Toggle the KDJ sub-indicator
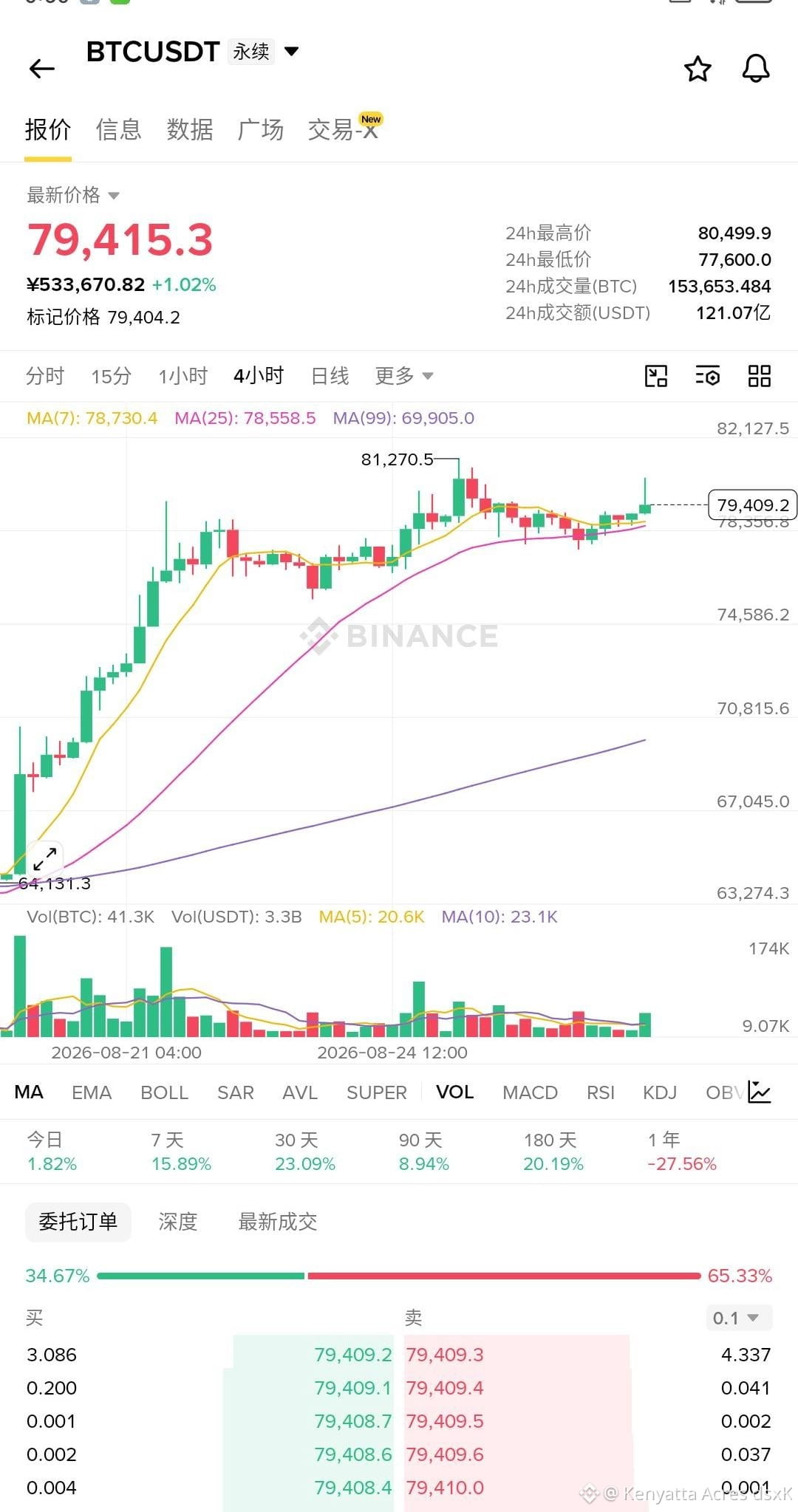The height and width of the screenshot is (1512, 798). tap(660, 1092)
